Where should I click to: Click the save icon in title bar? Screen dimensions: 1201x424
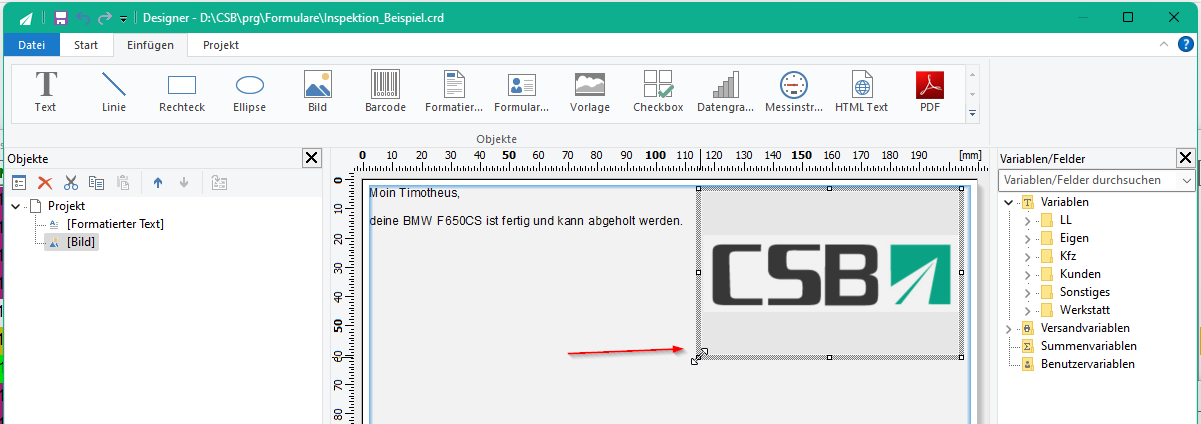[x=61, y=18]
